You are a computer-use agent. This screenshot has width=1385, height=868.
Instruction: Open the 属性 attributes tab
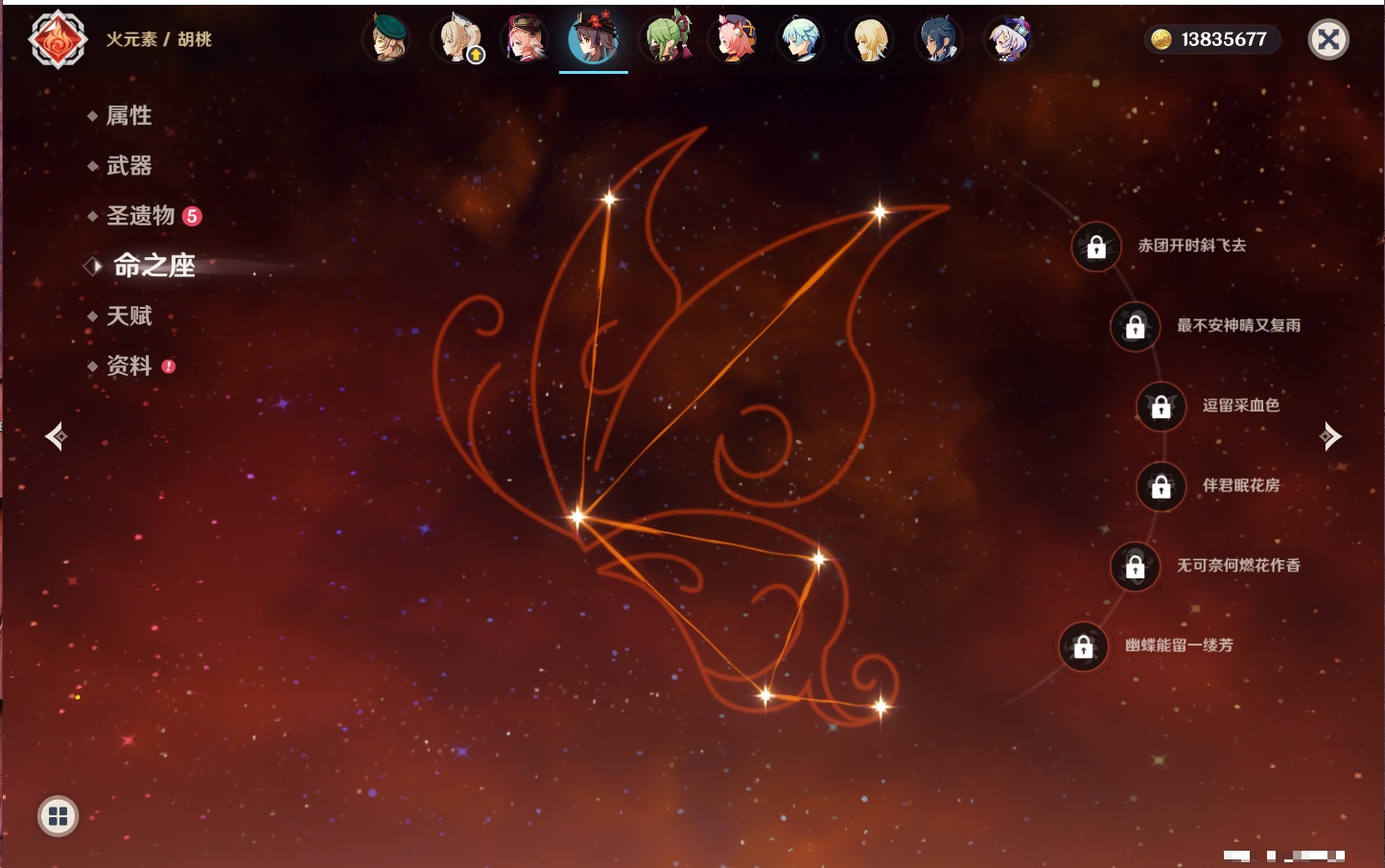129,116
